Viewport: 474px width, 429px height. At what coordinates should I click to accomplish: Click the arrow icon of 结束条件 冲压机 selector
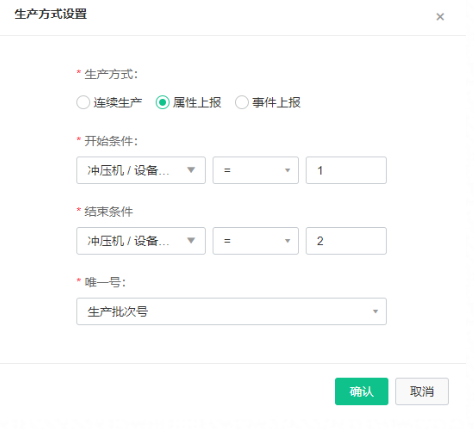point(191,241)
